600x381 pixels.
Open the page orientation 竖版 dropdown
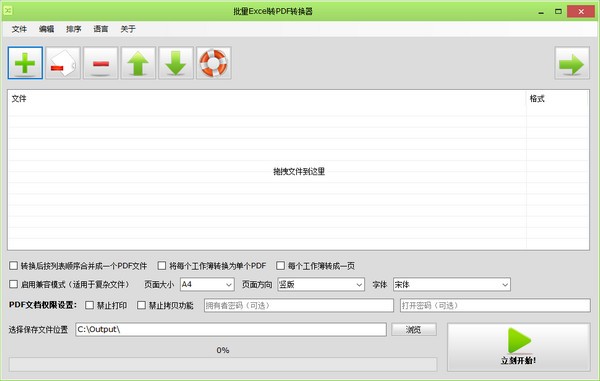(321, 285)
